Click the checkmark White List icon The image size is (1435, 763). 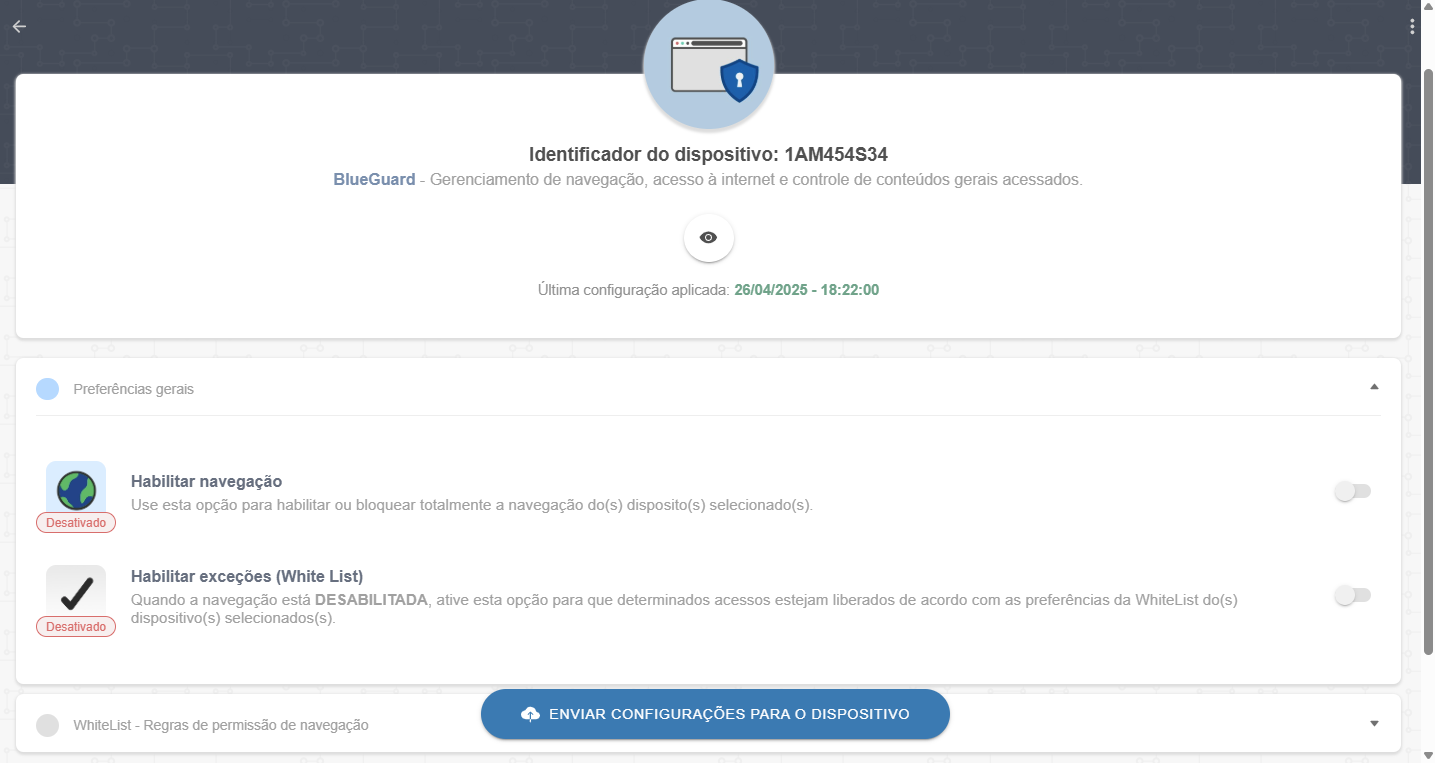[x=76, y=593]
